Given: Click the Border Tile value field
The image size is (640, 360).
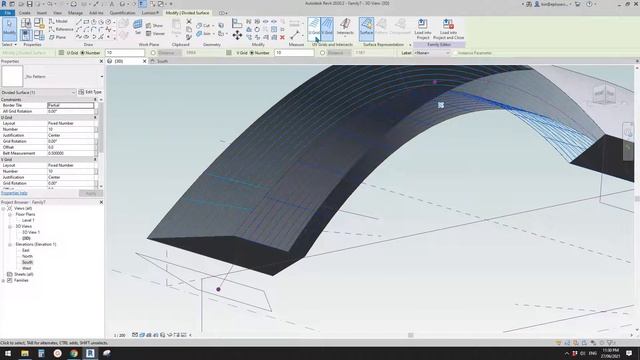Looking at the screenshot, I should 71,105.
